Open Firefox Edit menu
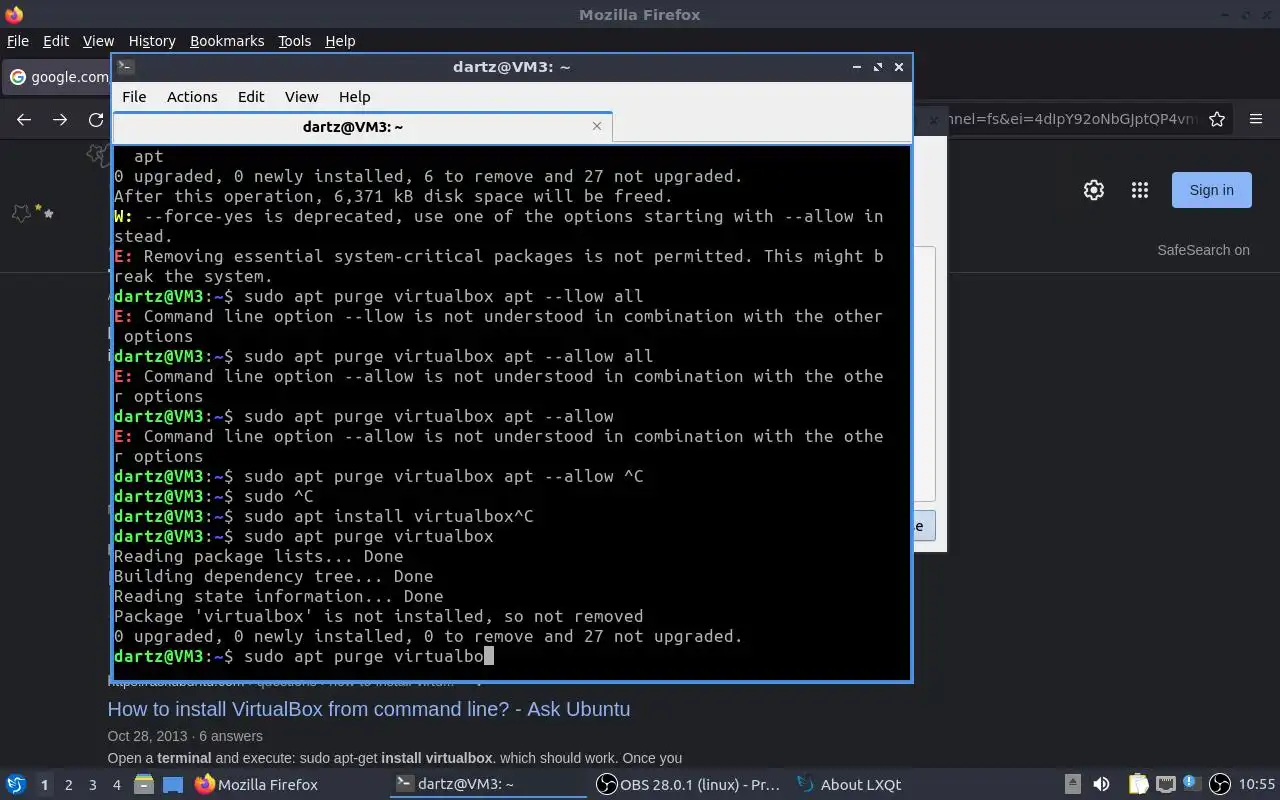The height and width of the screenshot is (800, 1280). tap(56, 41)
